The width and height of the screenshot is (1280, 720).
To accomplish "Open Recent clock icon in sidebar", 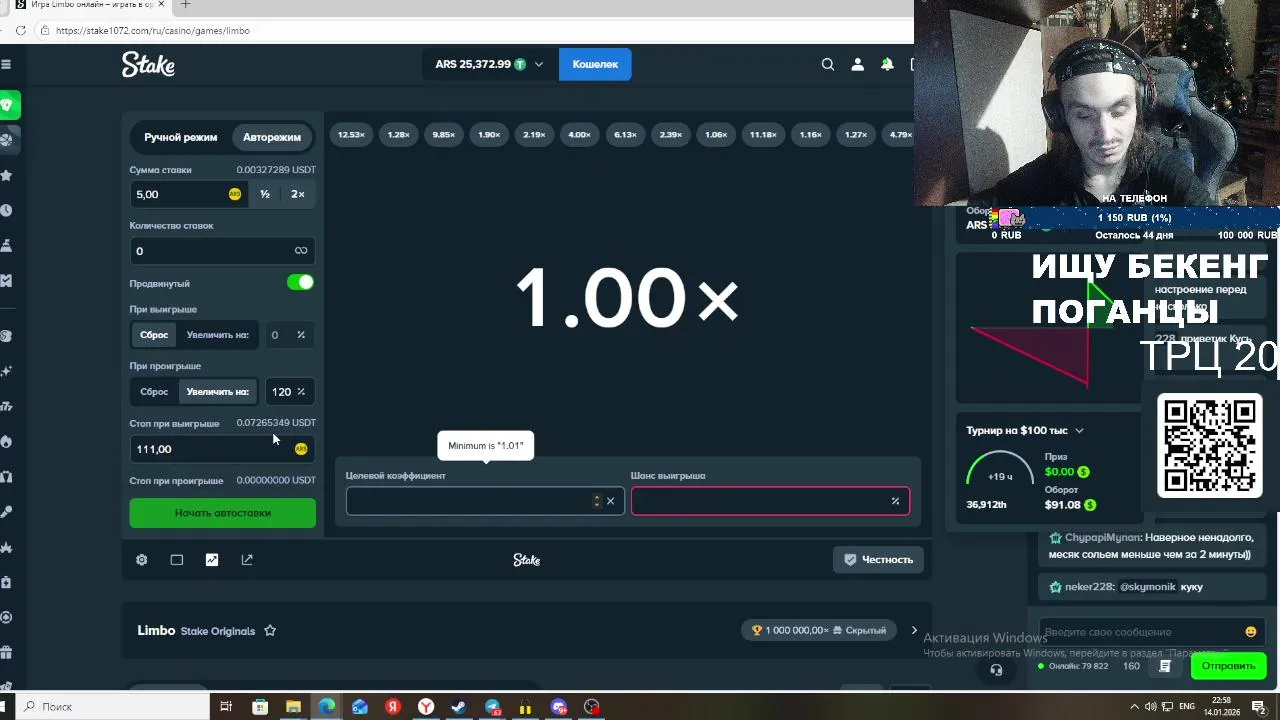I will tap(6, 210).
